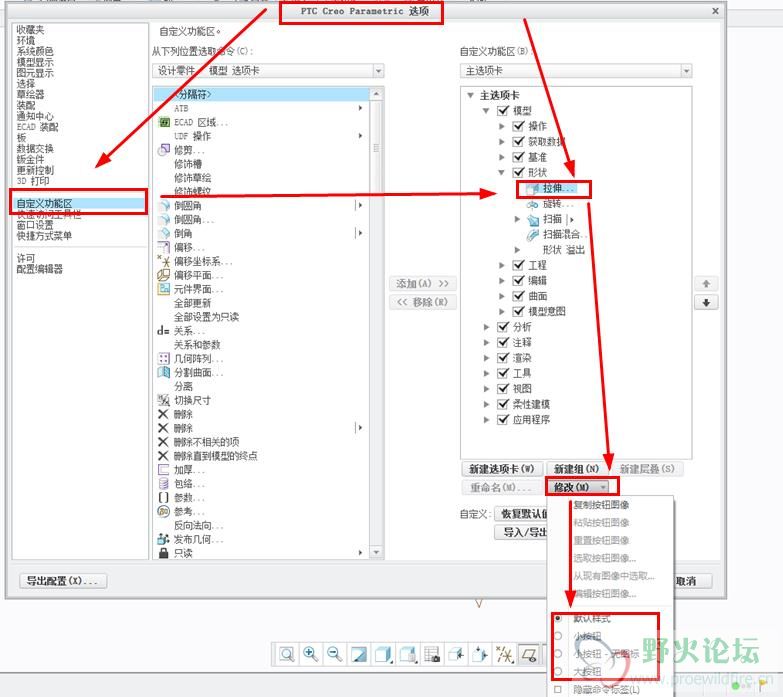Select 加厚 icon in command list
This screenshot has width=783, height=697.
[163, 469]
